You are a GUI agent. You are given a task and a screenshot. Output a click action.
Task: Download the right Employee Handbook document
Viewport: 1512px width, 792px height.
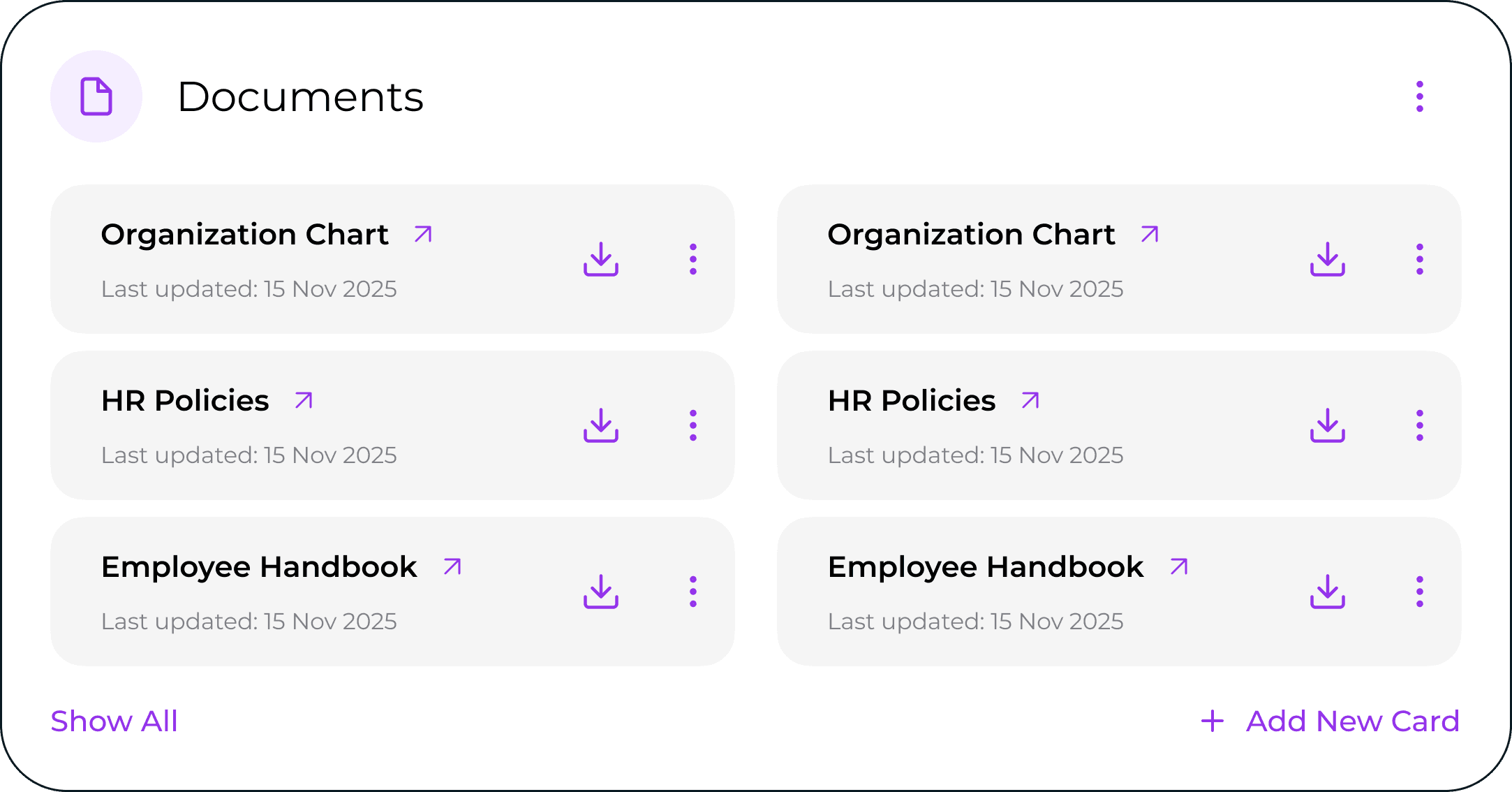coord(1328,592)
